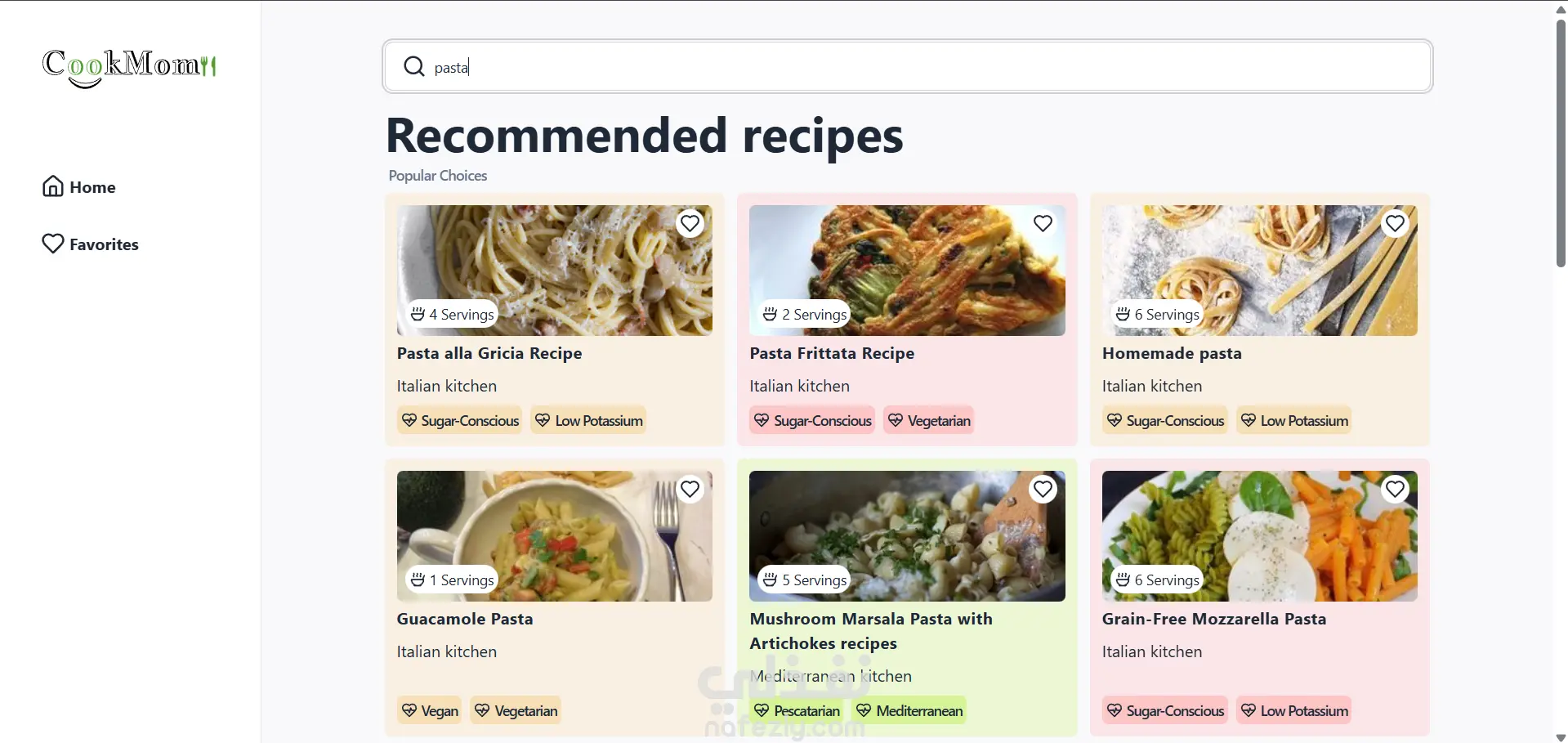The height and width of the screenshot is (743, 1568).
Task: Favorite the Homemade pasta recipe
Action: coord(1396,223)
